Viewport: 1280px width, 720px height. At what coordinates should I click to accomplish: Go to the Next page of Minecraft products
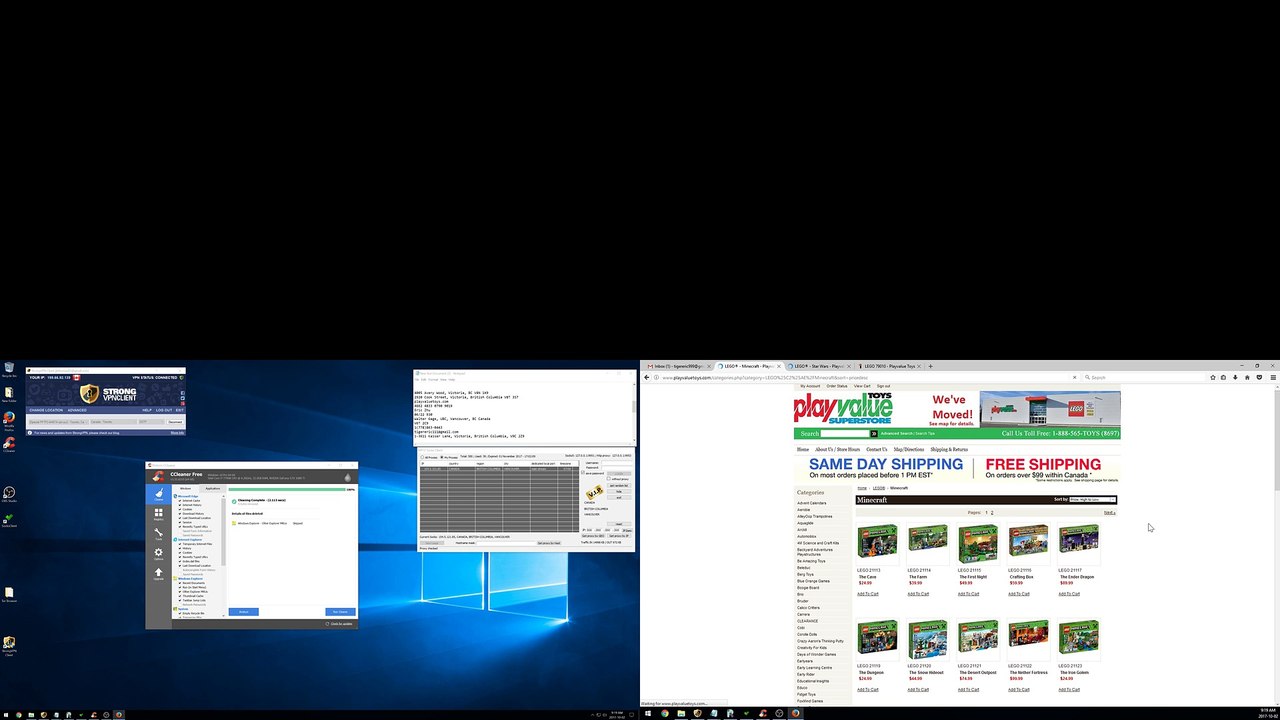(1109, 513)
